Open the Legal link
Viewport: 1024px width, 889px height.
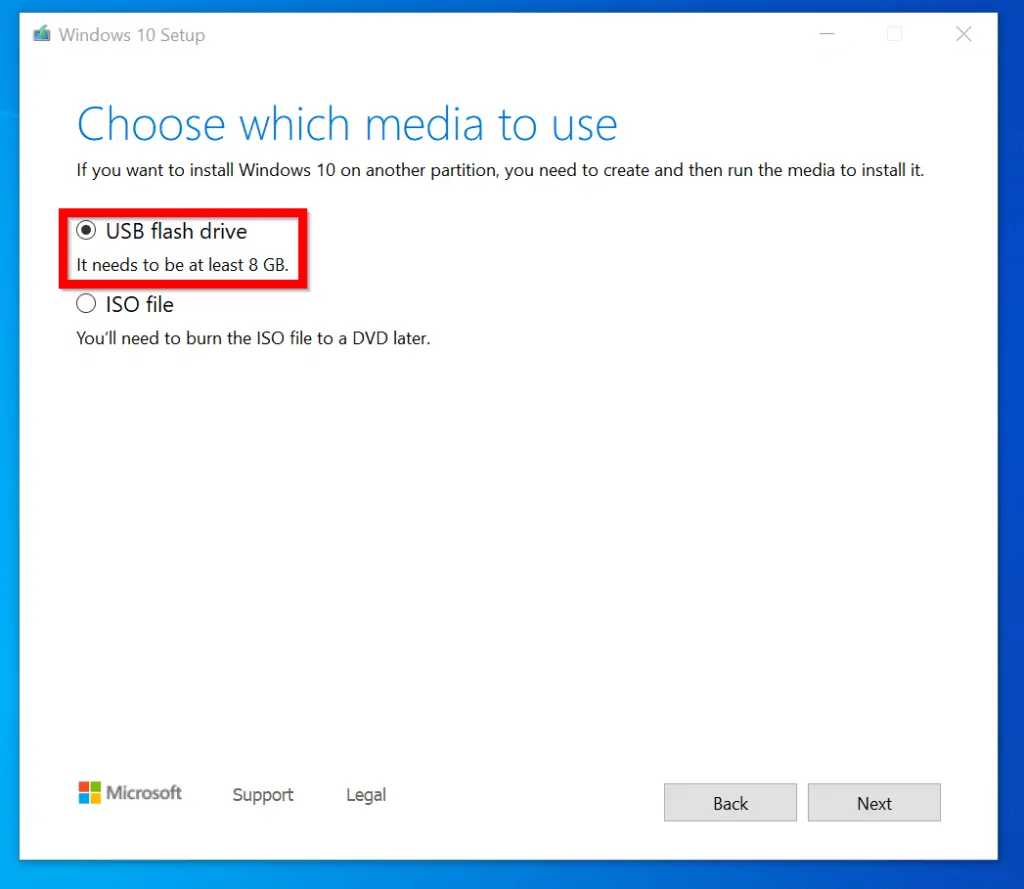pyautogui.click(x=366, y=795)
